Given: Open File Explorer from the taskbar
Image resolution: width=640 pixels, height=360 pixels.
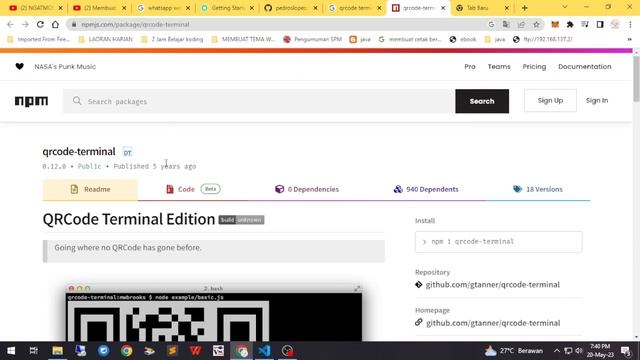Looking at the screenshot, I should 57,351.
